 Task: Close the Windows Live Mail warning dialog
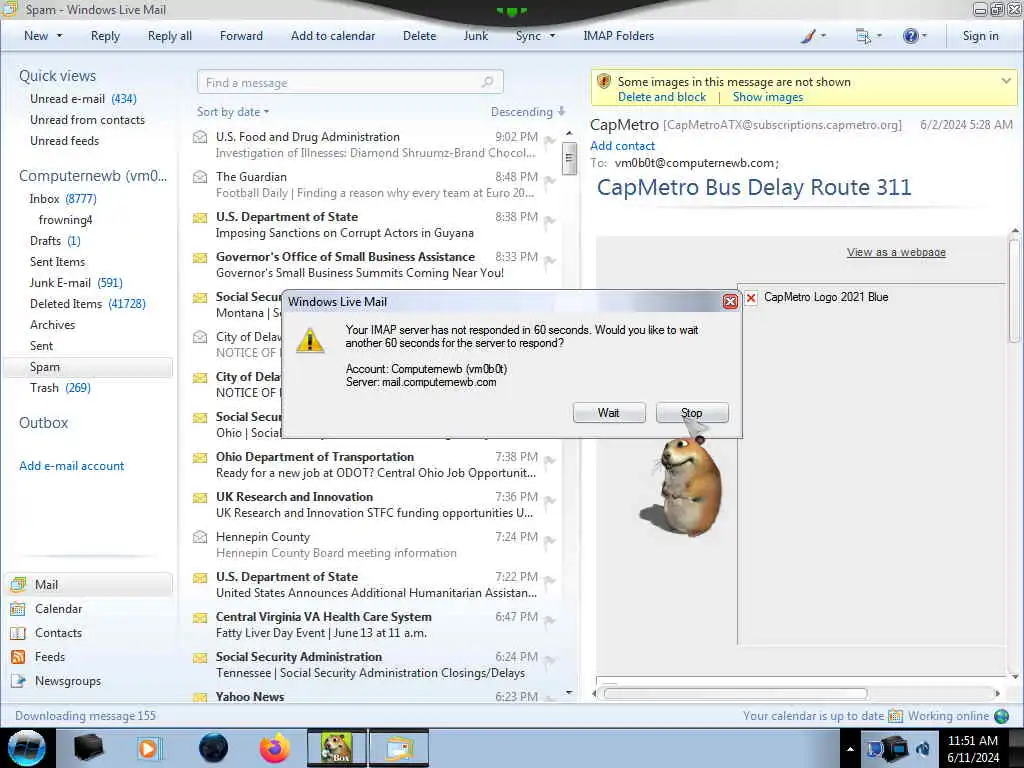click(x=729, y=301)
